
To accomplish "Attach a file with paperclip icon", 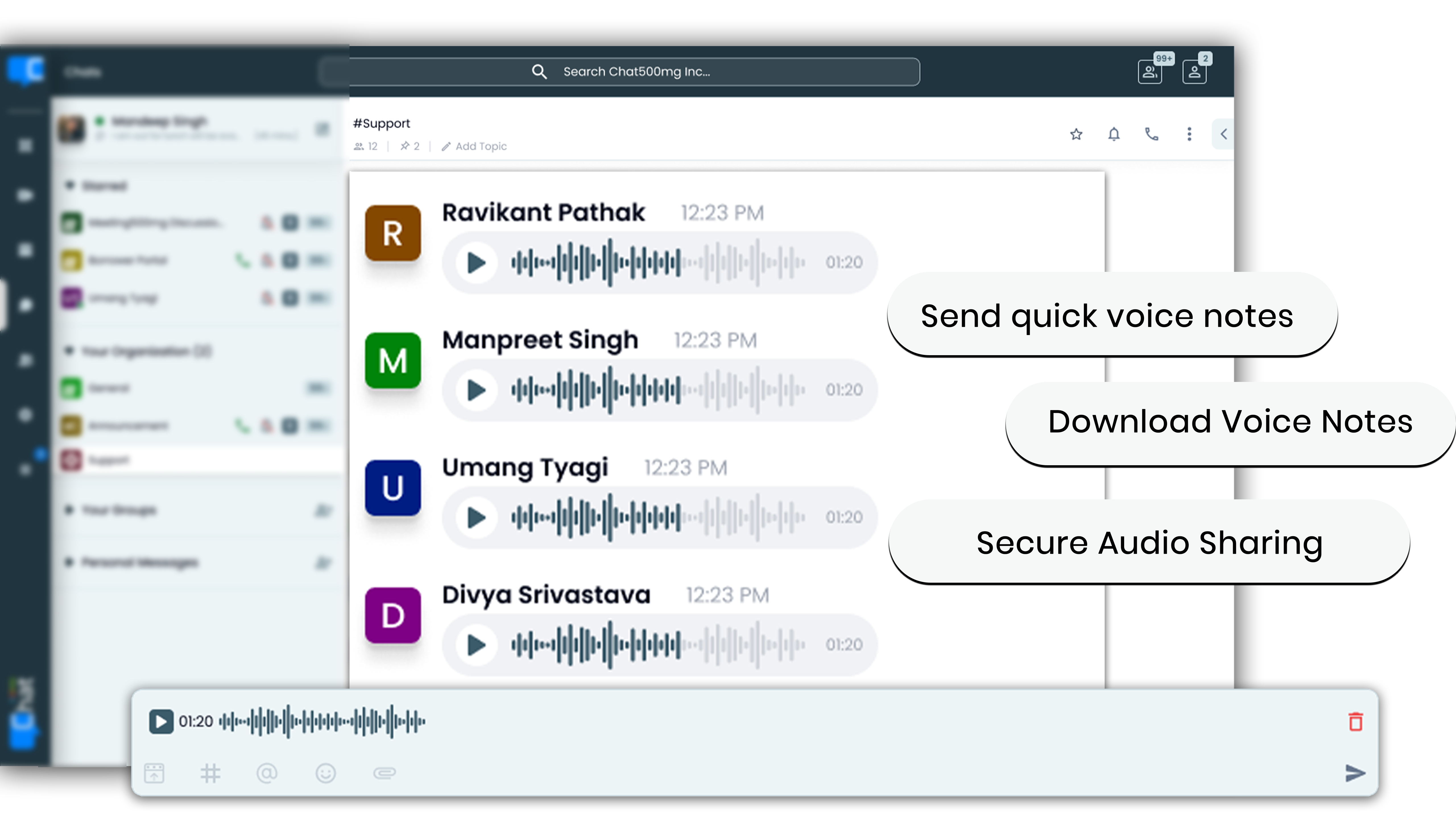I will click(x=384, y=773).
